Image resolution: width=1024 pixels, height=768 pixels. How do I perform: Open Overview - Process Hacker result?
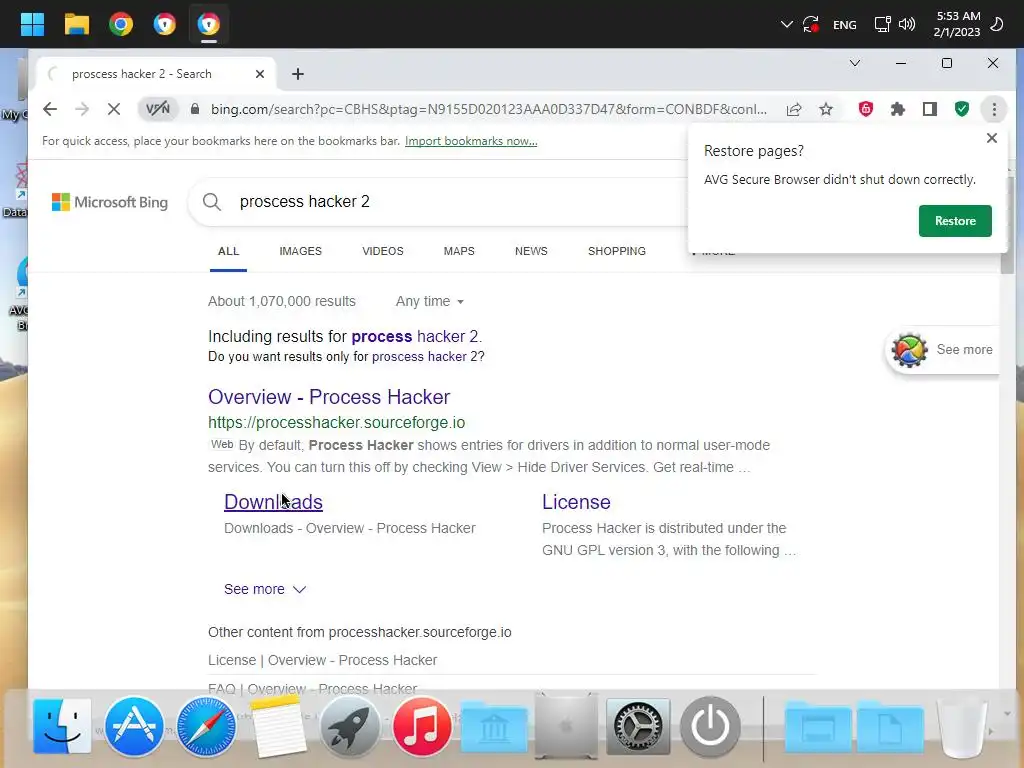329,397
